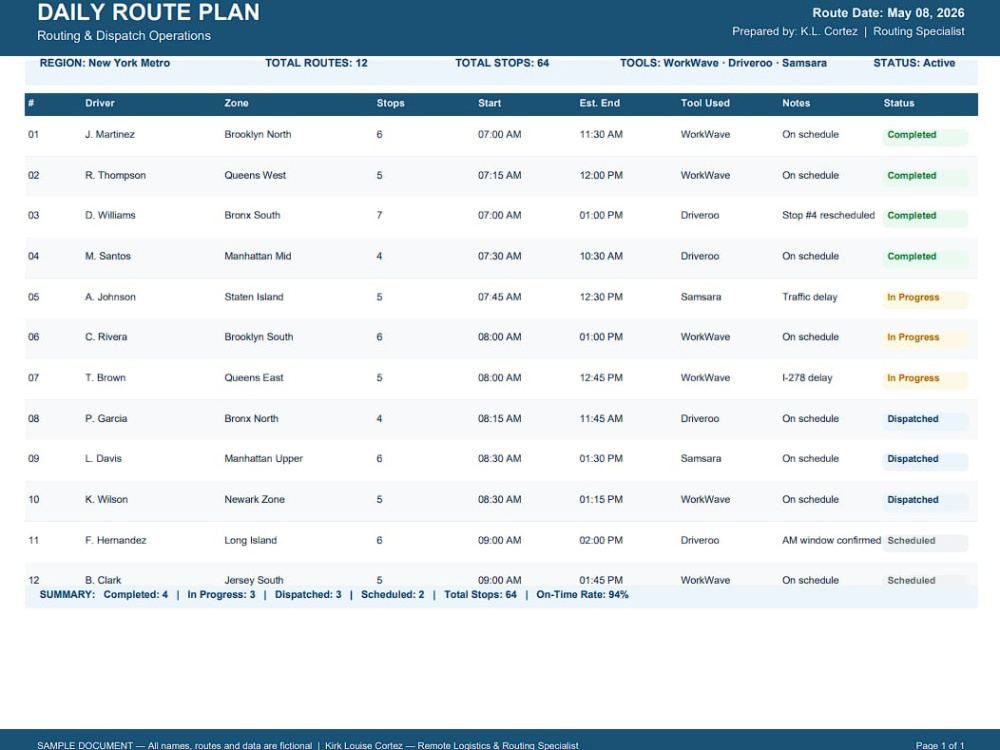Click the Newark Zone cell
The height and width of the screenshot is (750, 1000).
tap(254, 500)
